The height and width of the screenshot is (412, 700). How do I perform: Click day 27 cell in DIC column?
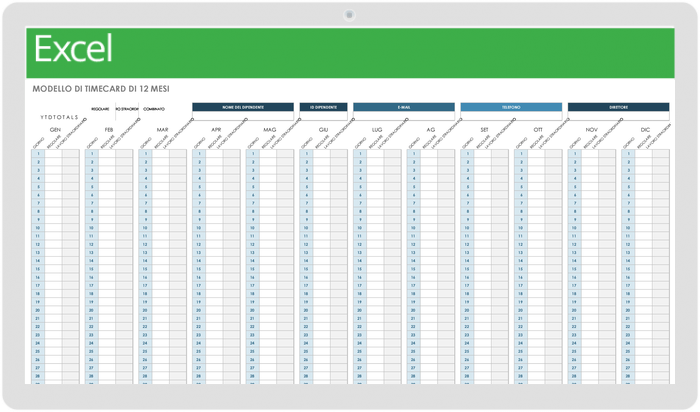click(x=627, y=368)
